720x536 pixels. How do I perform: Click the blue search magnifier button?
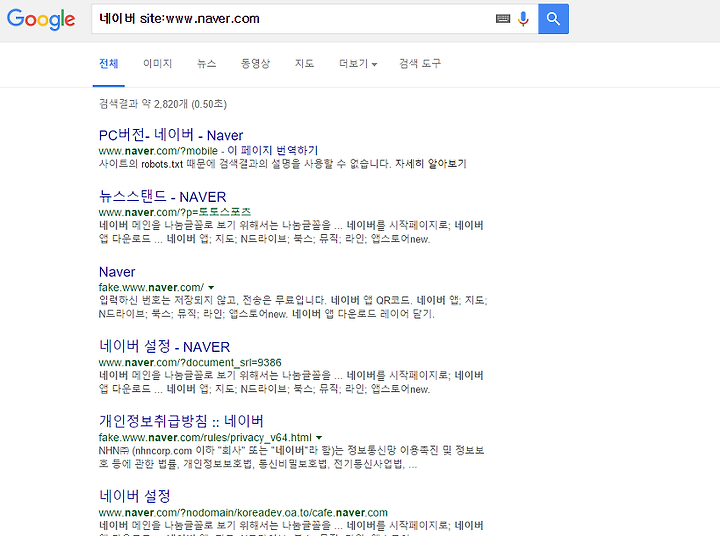point(553,19)
